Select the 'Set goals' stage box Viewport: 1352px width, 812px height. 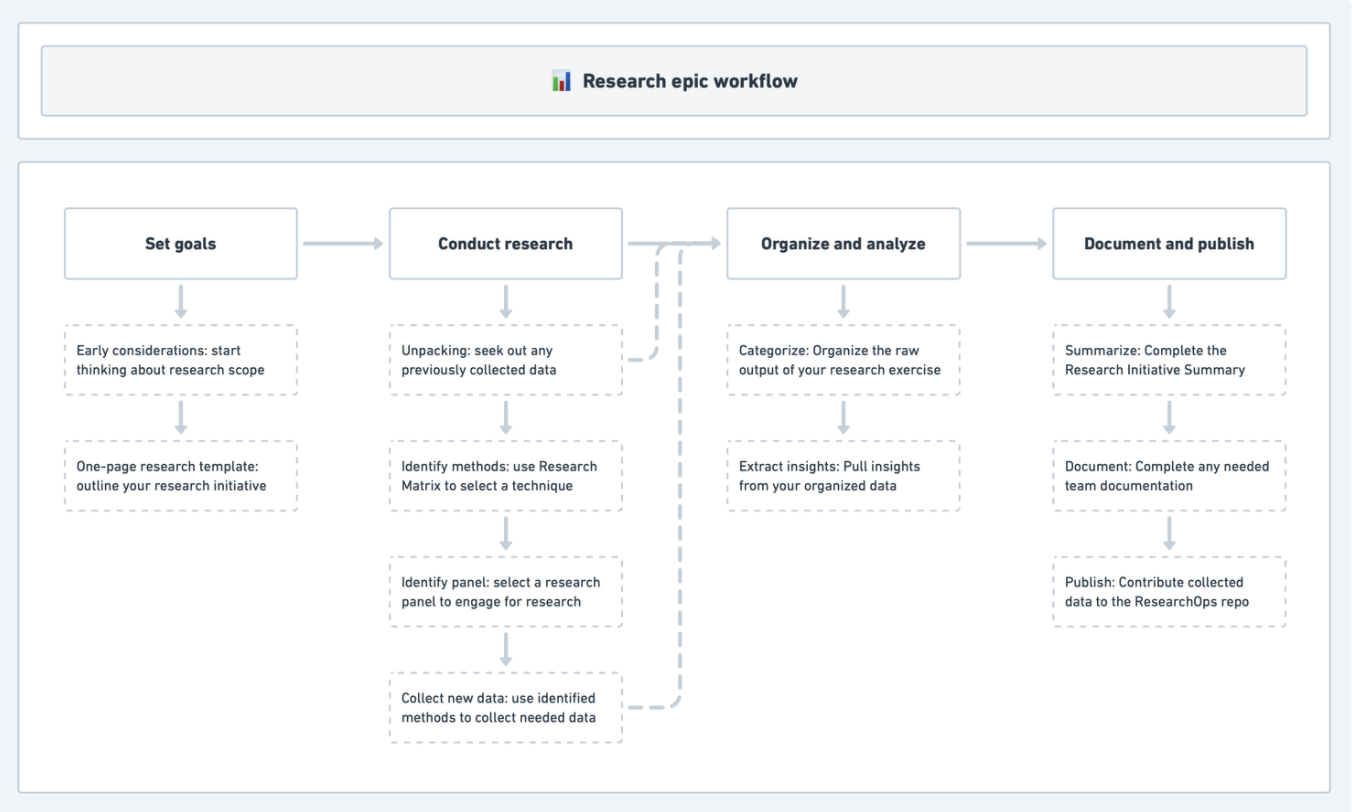[x=181, y=243]
